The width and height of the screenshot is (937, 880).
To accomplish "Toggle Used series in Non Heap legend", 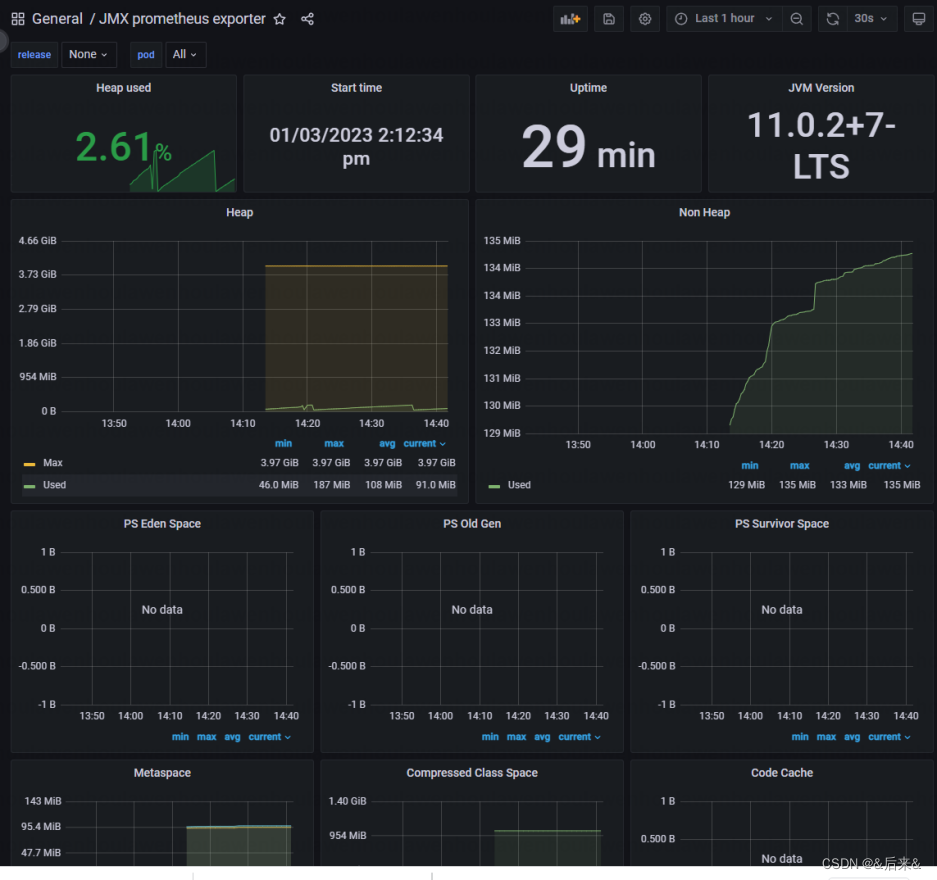I will coord(519,485).
